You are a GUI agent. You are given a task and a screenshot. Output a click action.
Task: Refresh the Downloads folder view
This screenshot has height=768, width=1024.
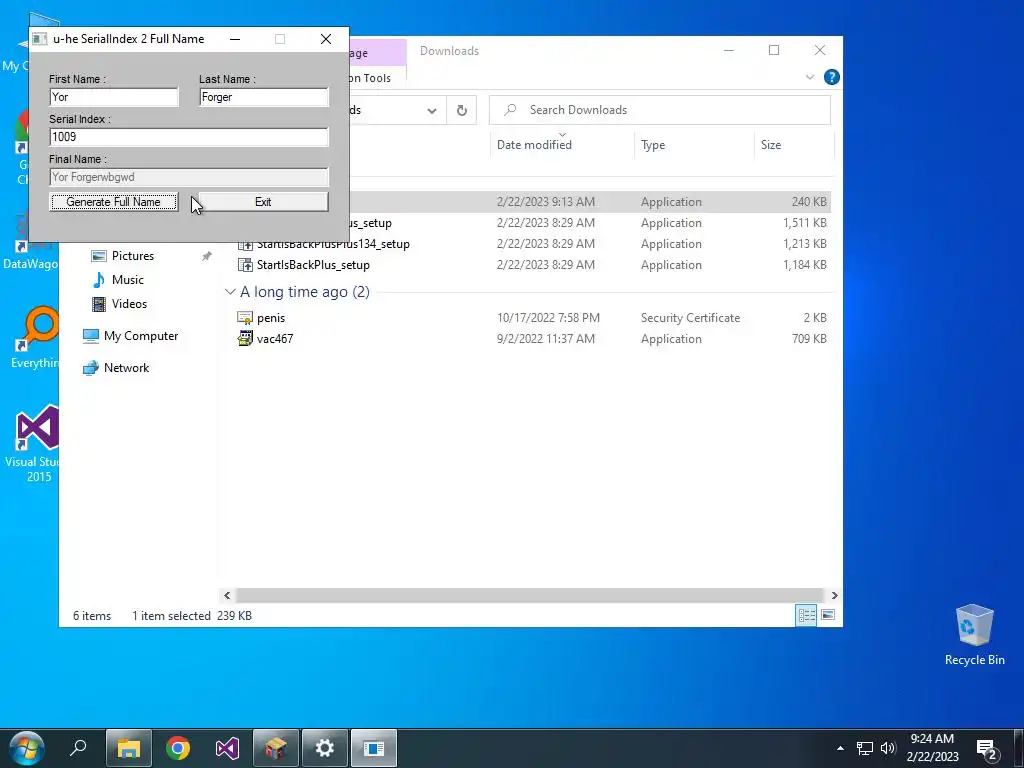coord(462,110)
